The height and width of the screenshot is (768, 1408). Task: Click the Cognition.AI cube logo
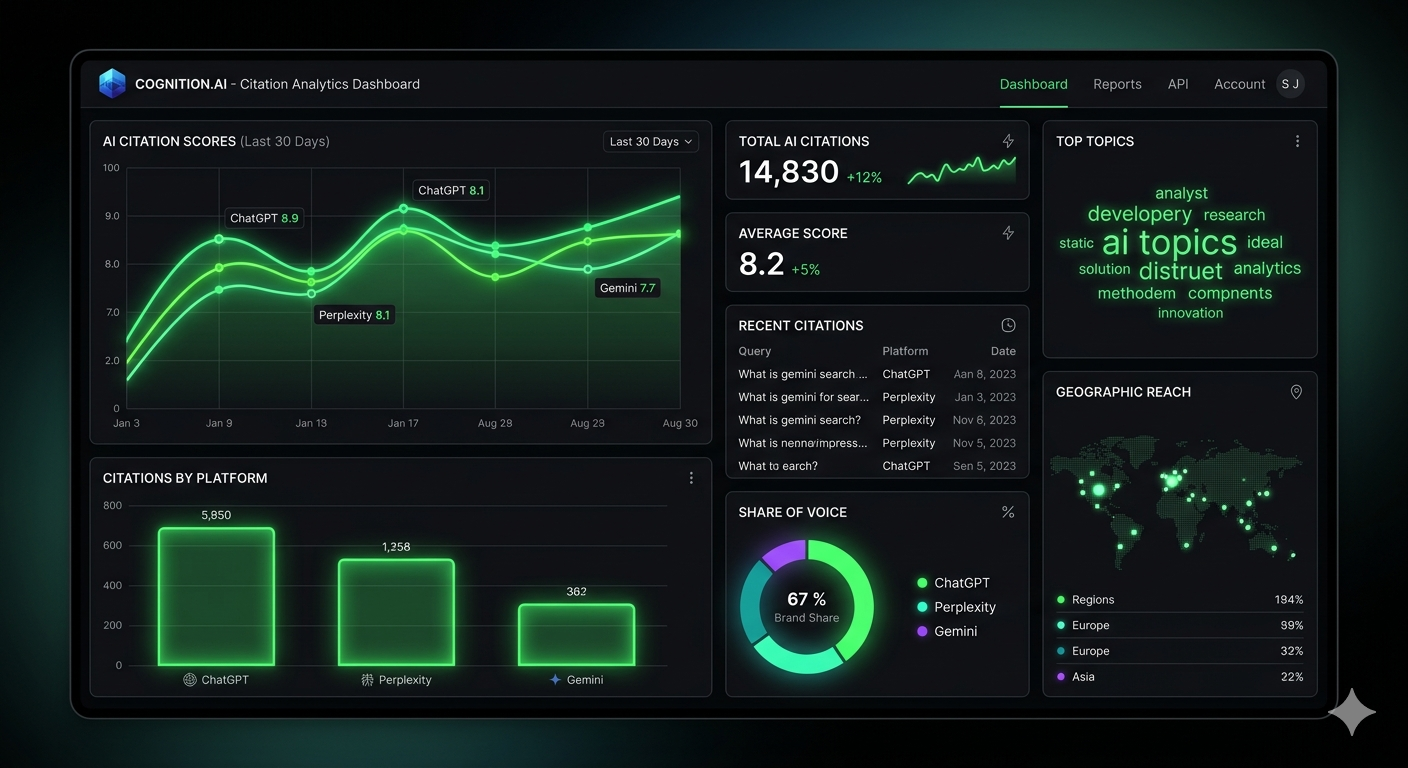[113, 84]
